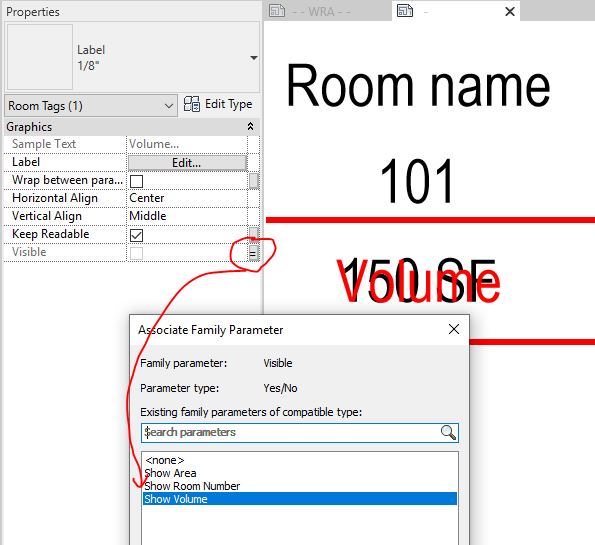This screenshot has height=545, width=595.
Task: Click the Edit Type button label
Action: [228, 104]
